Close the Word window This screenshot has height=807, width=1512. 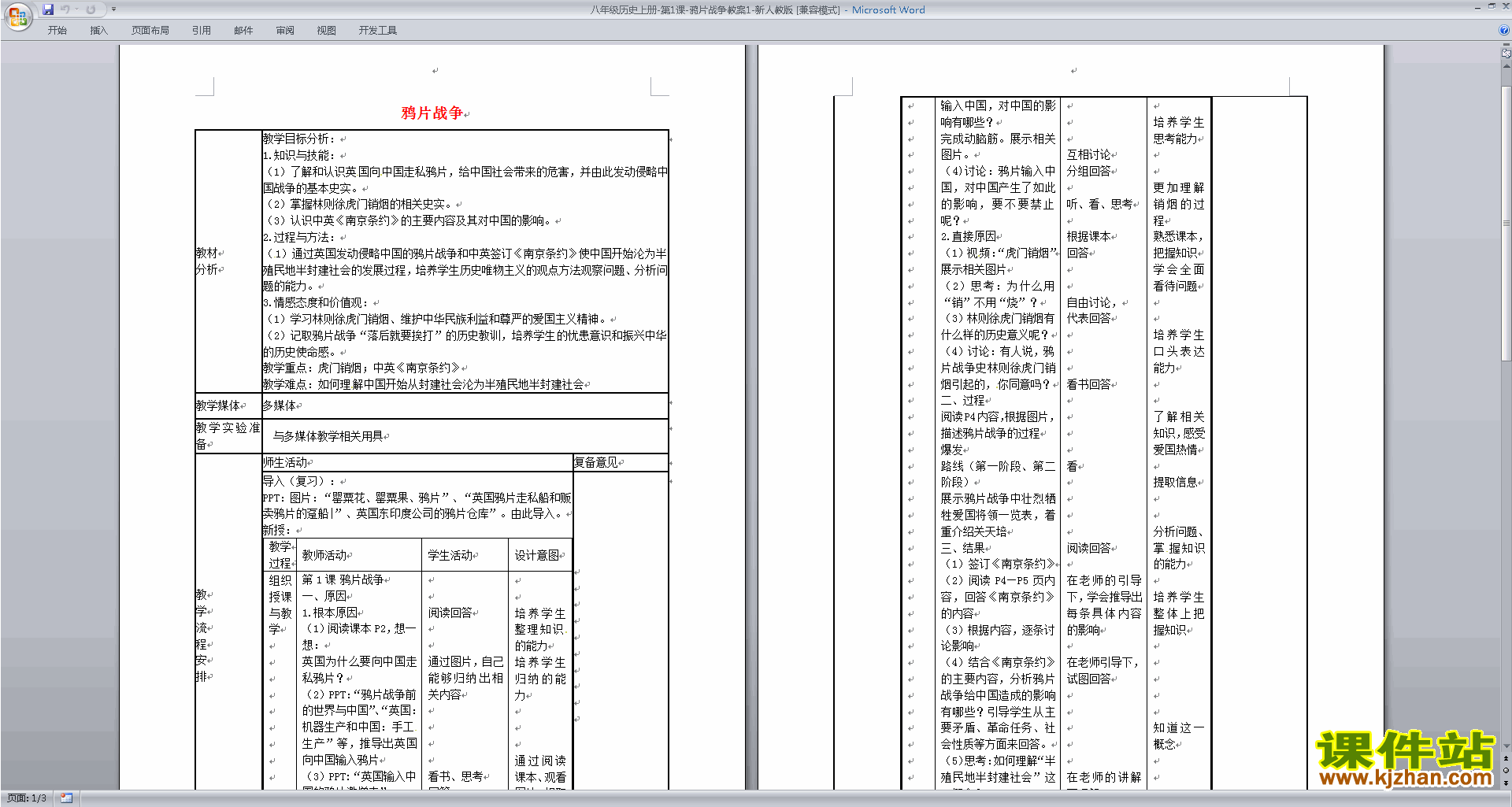[1505, 6]
